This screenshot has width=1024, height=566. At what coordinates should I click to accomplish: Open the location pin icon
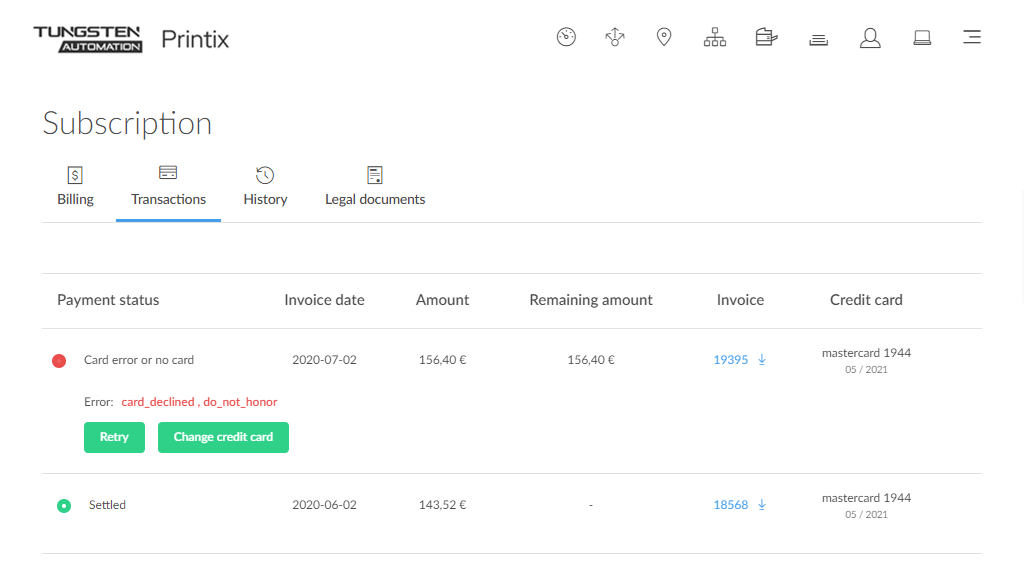point(663,38)
